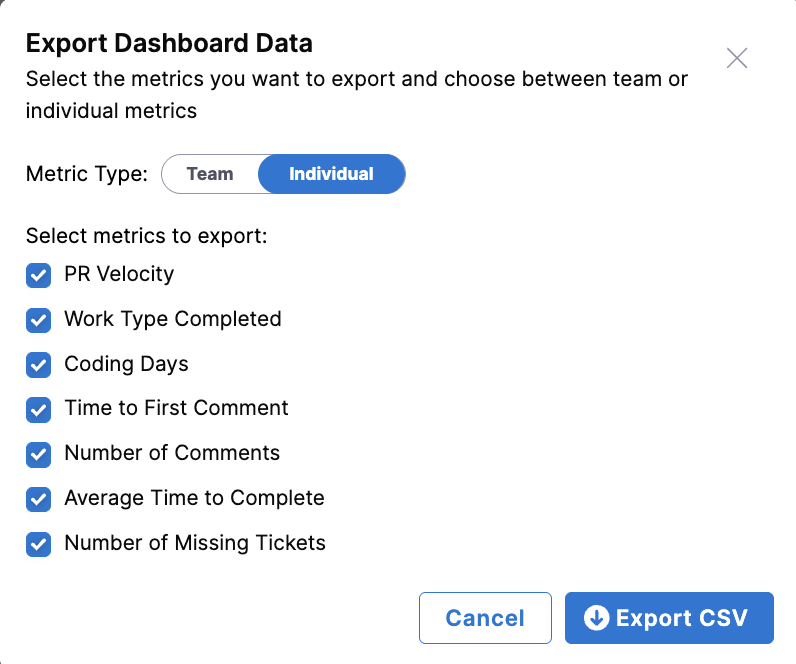Toggle the Work Type Completed checkbox
Image resolution: width=796 pixels, height=664 pixels.
(39, 320)
